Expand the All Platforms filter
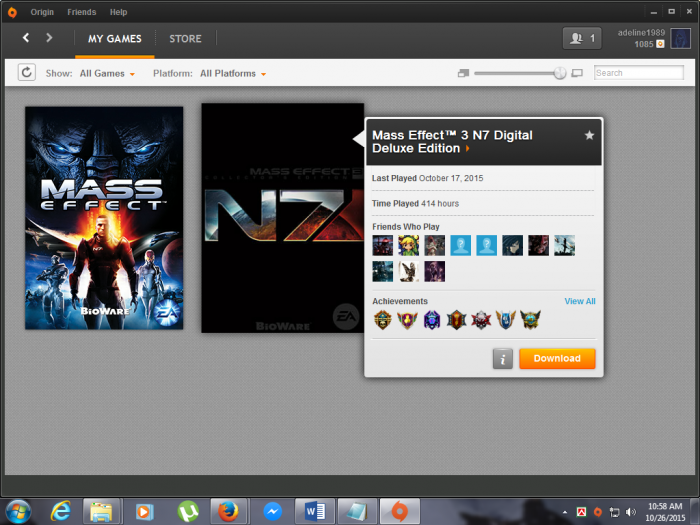Screen dimensions: 700x525 click(233, 73)
